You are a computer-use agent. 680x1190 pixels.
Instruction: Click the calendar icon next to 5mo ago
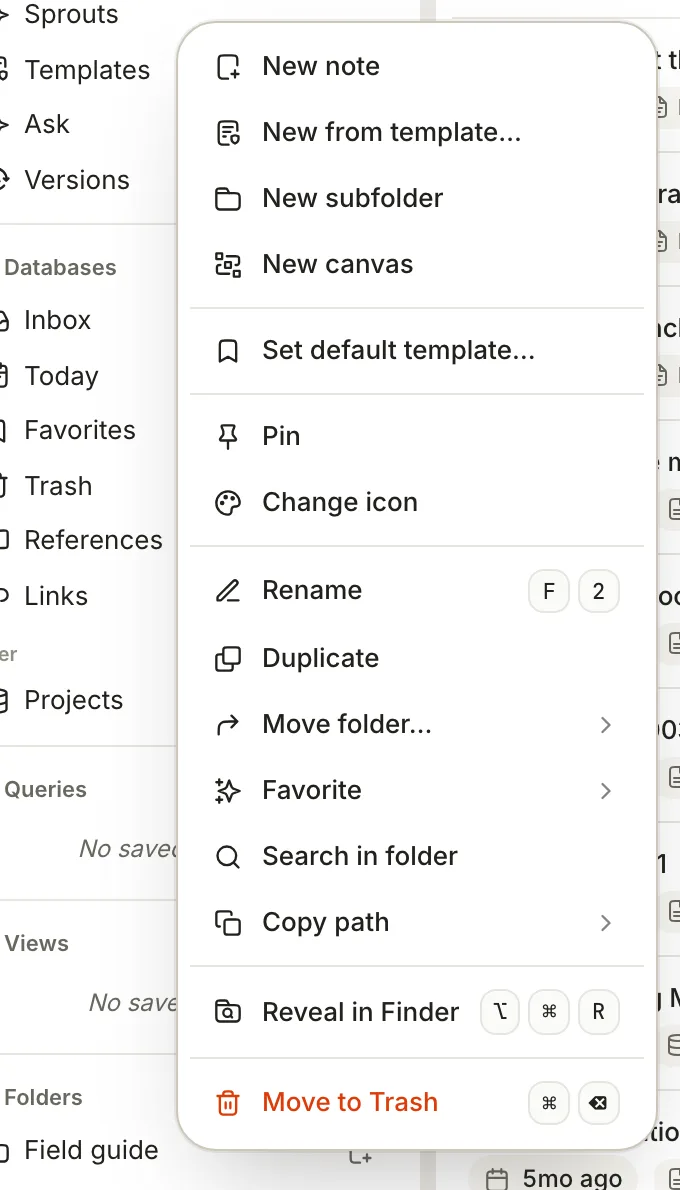496,1179
